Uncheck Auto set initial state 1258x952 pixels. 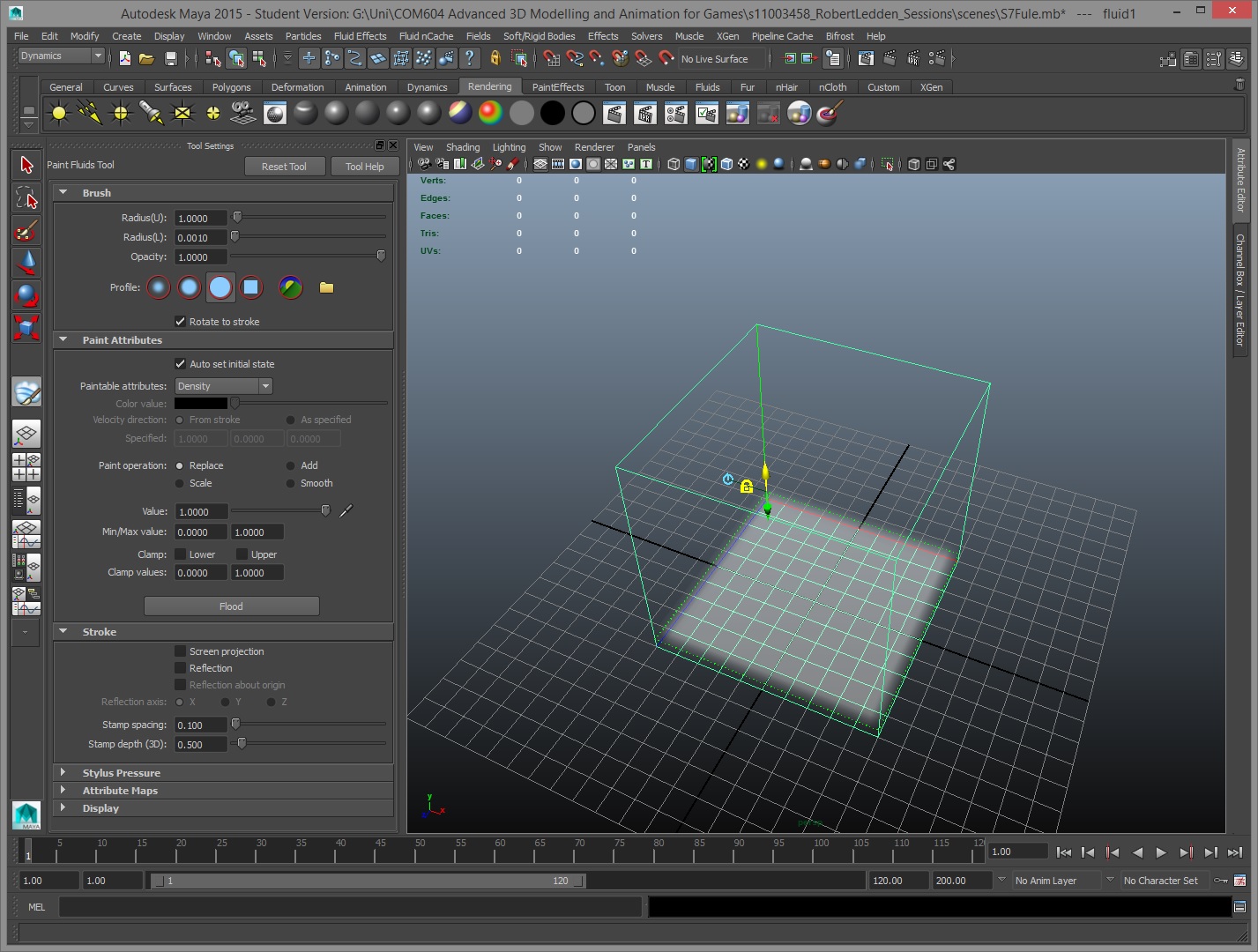181,364
